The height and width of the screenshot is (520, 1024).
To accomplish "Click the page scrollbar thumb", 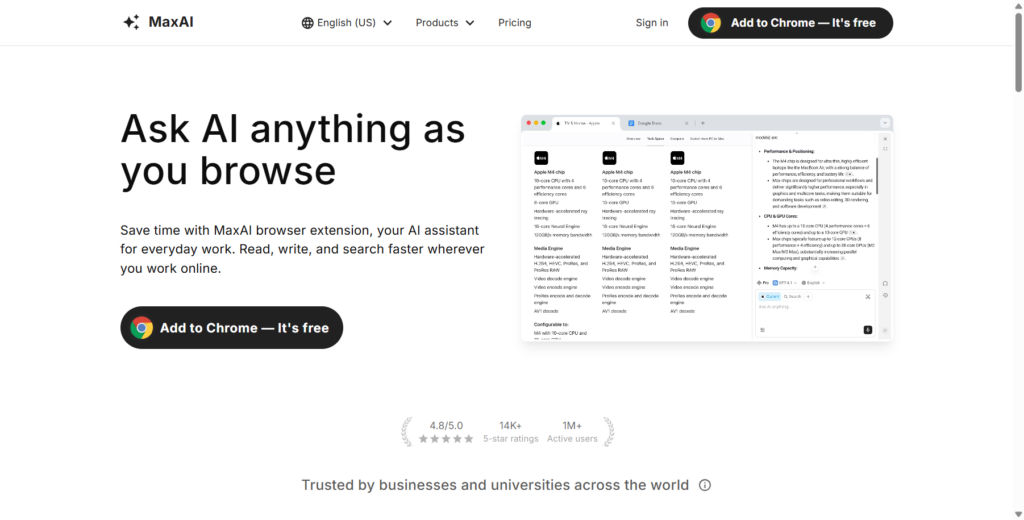I will 1018,52.
